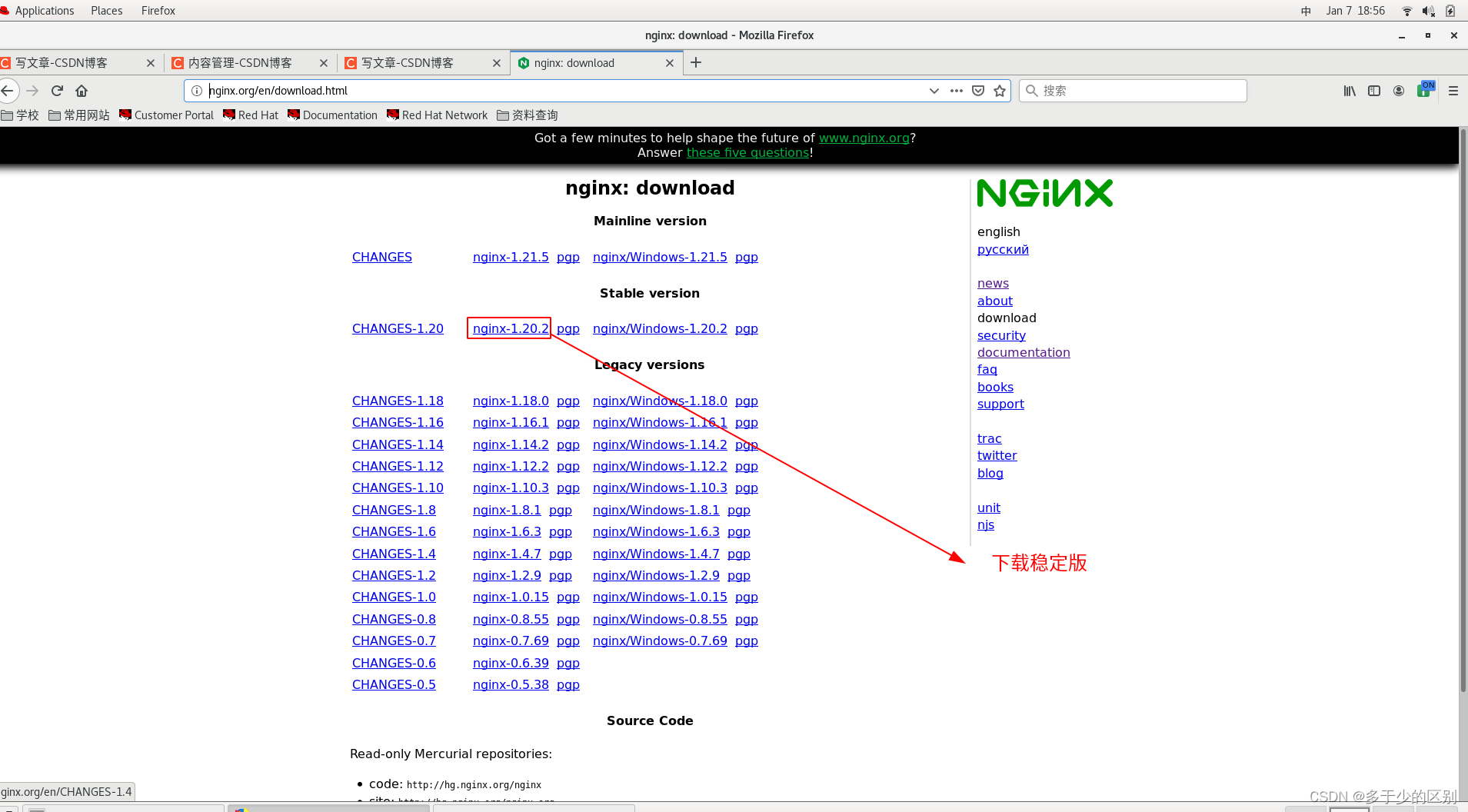Download nginx/Windows-1.12.2

pos(660,467)
